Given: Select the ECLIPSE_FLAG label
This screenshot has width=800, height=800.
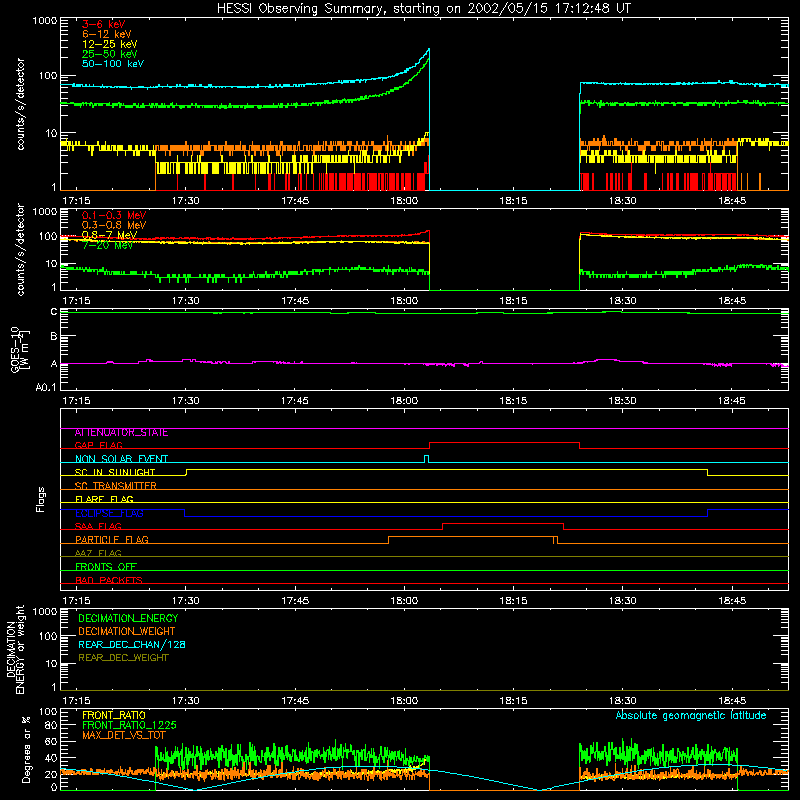Looking at the screenshot, I should pyautogui.click(x=109, y=513).
